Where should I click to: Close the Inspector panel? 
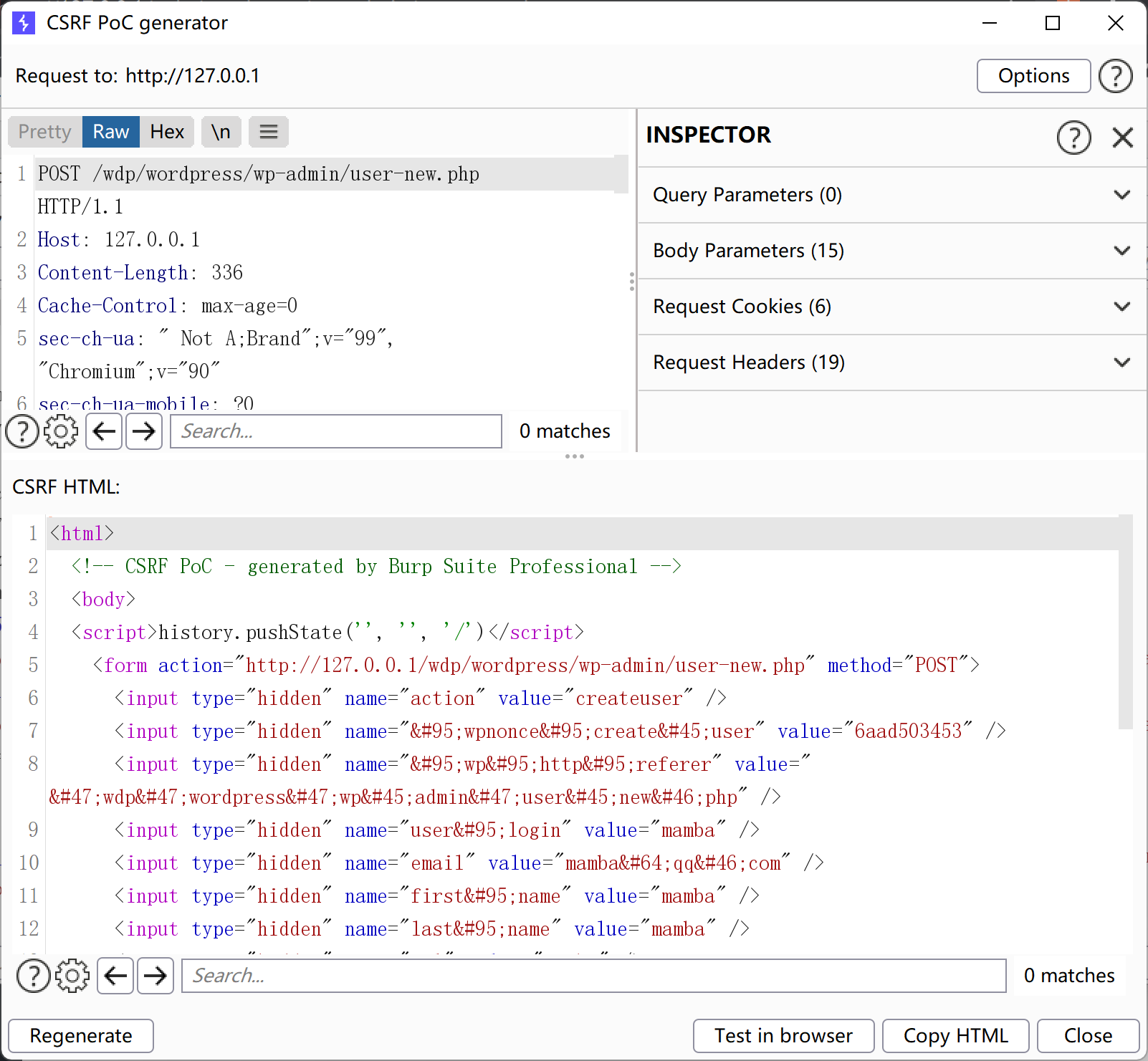[x=1123, y=137]
